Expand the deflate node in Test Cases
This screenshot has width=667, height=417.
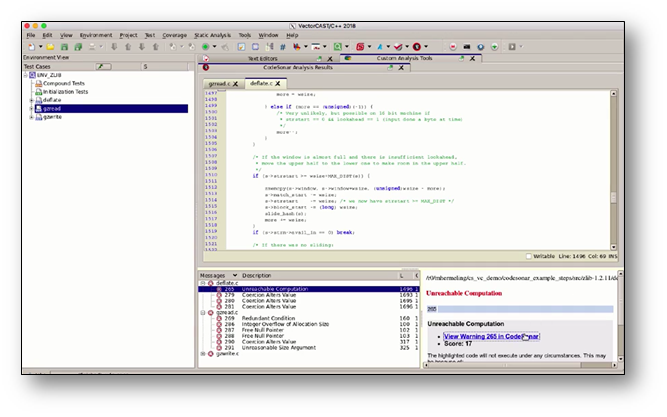(32, 100)
